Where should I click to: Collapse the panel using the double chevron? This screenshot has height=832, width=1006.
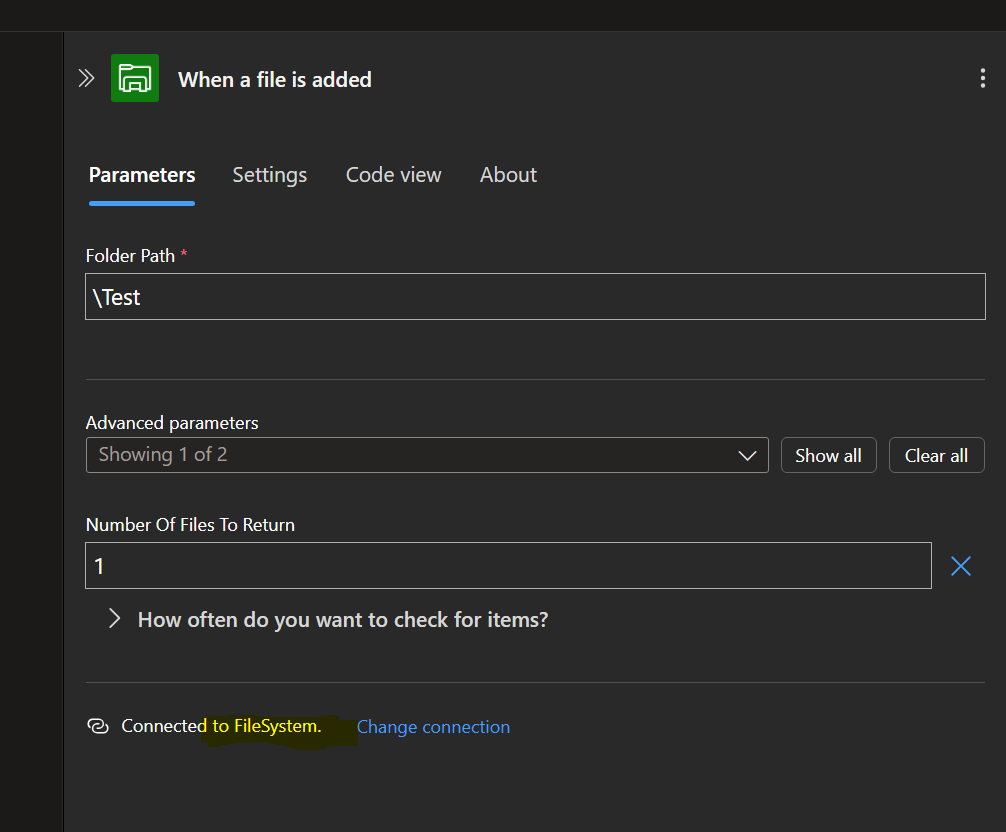[86, 79]
